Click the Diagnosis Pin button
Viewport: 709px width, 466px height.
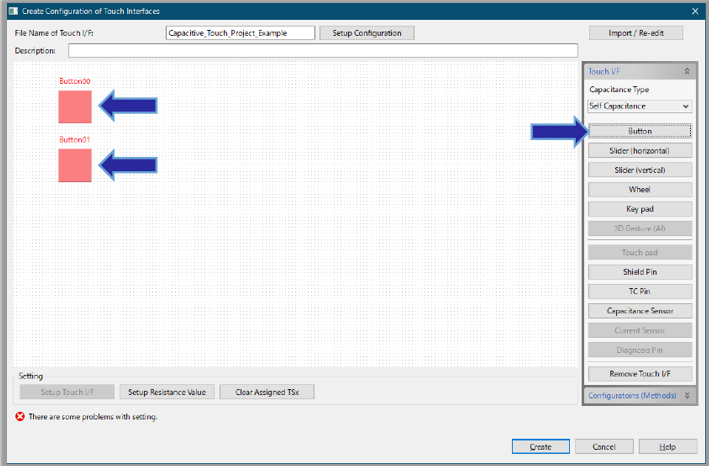tap(640, 350)
